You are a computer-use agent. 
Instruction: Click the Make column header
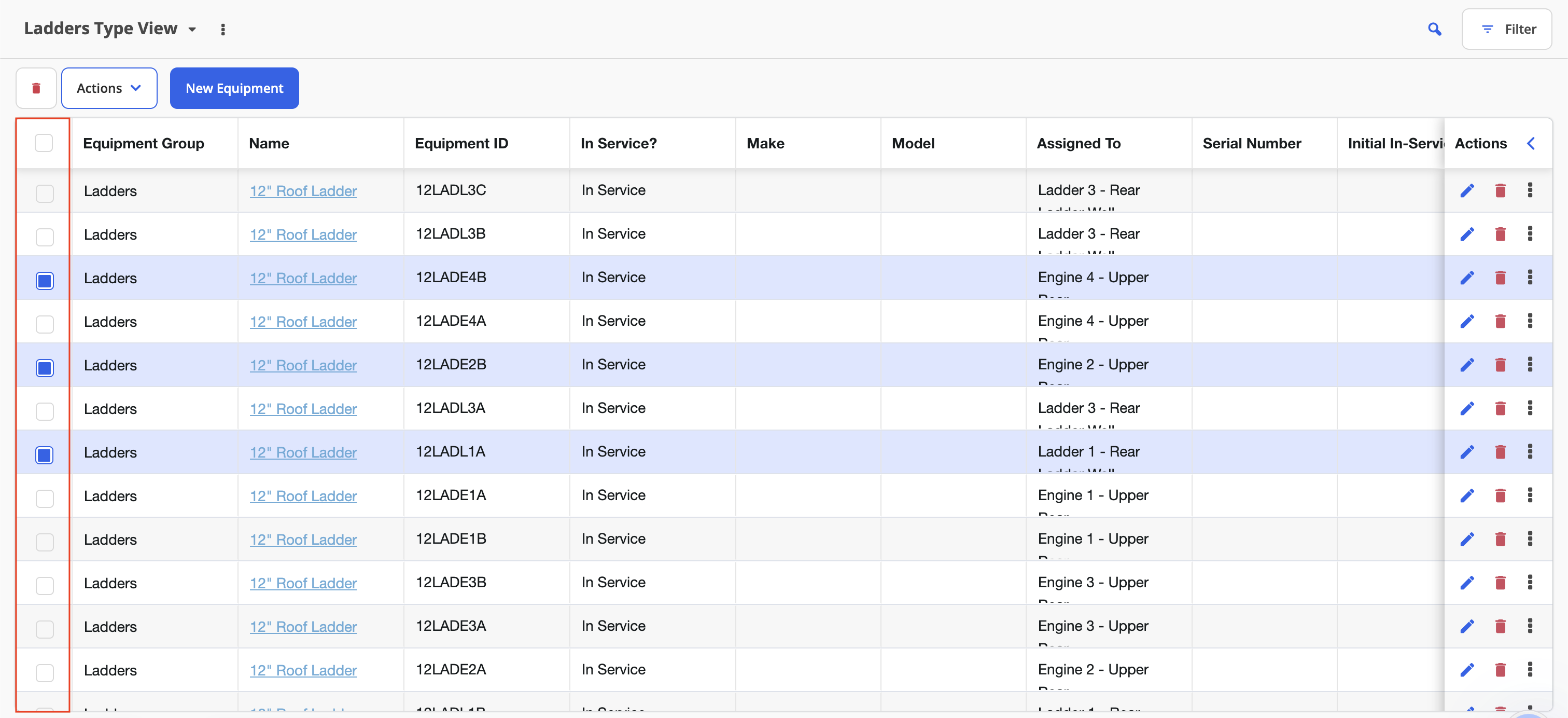[765, 143]
